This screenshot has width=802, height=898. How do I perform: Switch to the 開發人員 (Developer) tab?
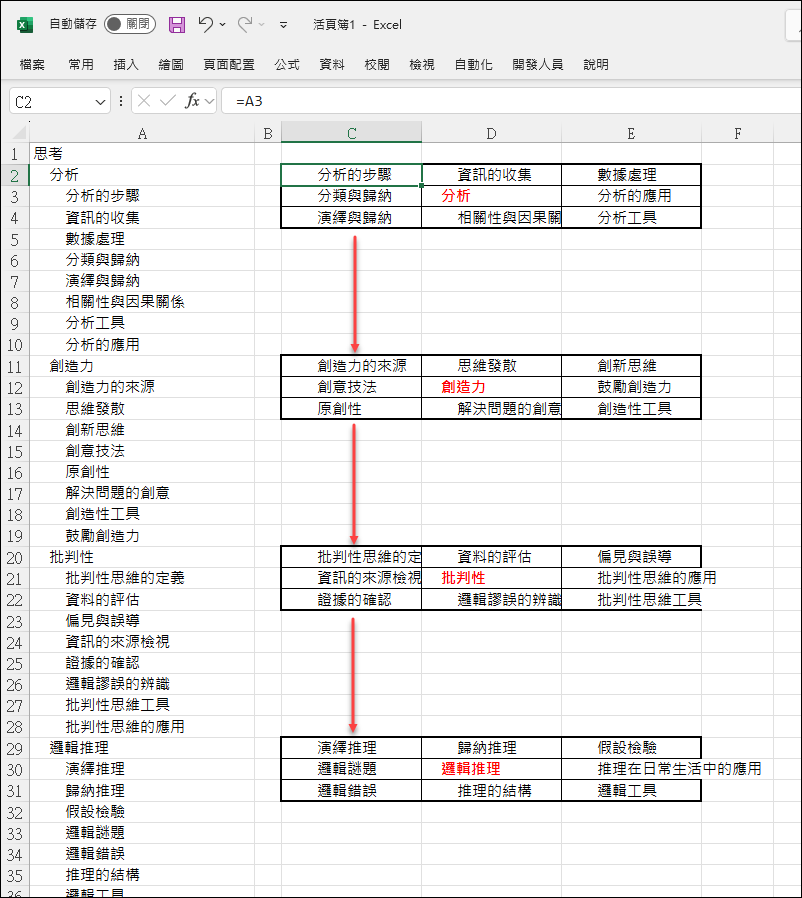point(538,65)
